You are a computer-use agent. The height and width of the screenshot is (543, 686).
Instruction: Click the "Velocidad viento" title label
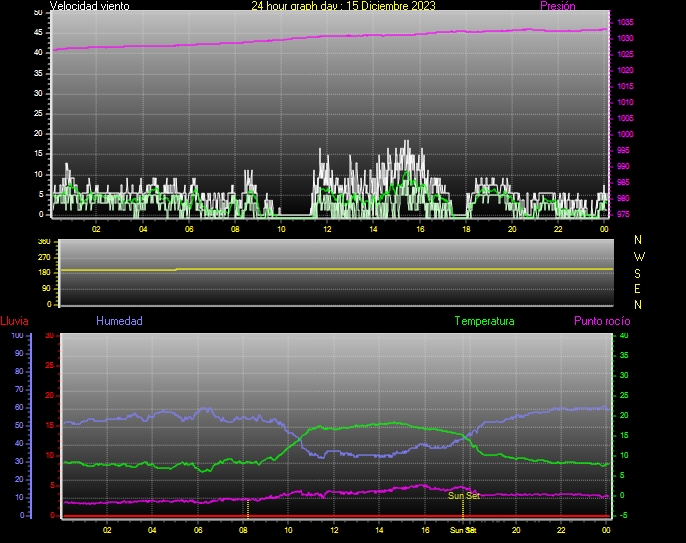click(x=90, y=6)
